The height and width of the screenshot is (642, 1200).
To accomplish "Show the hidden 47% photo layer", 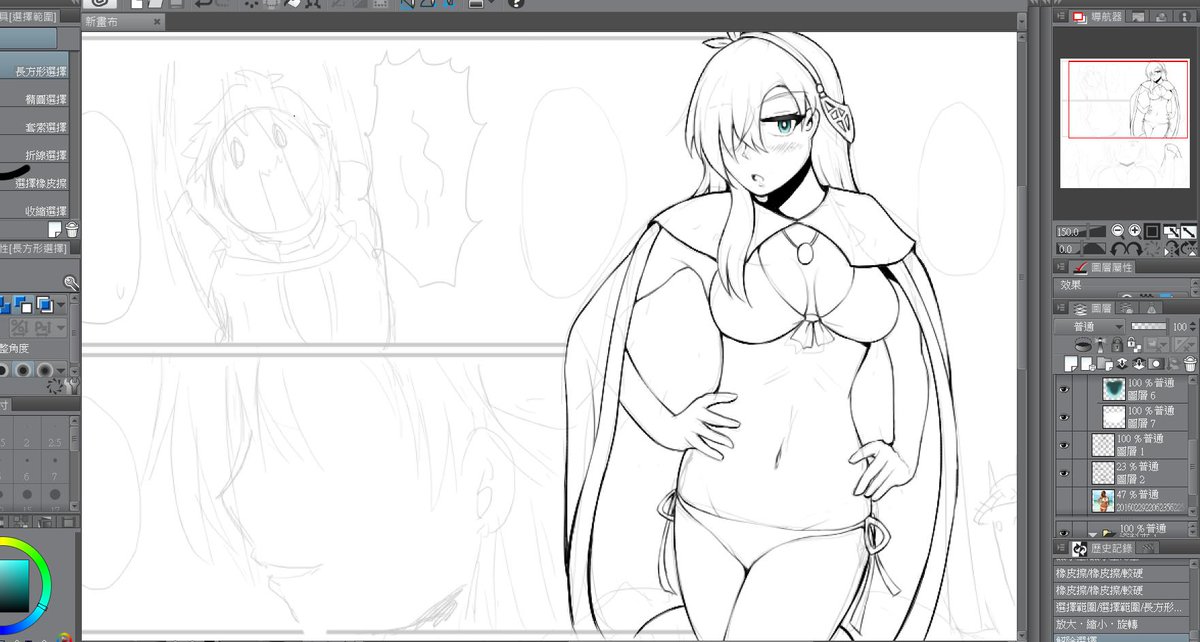I will pos(1063,500).
